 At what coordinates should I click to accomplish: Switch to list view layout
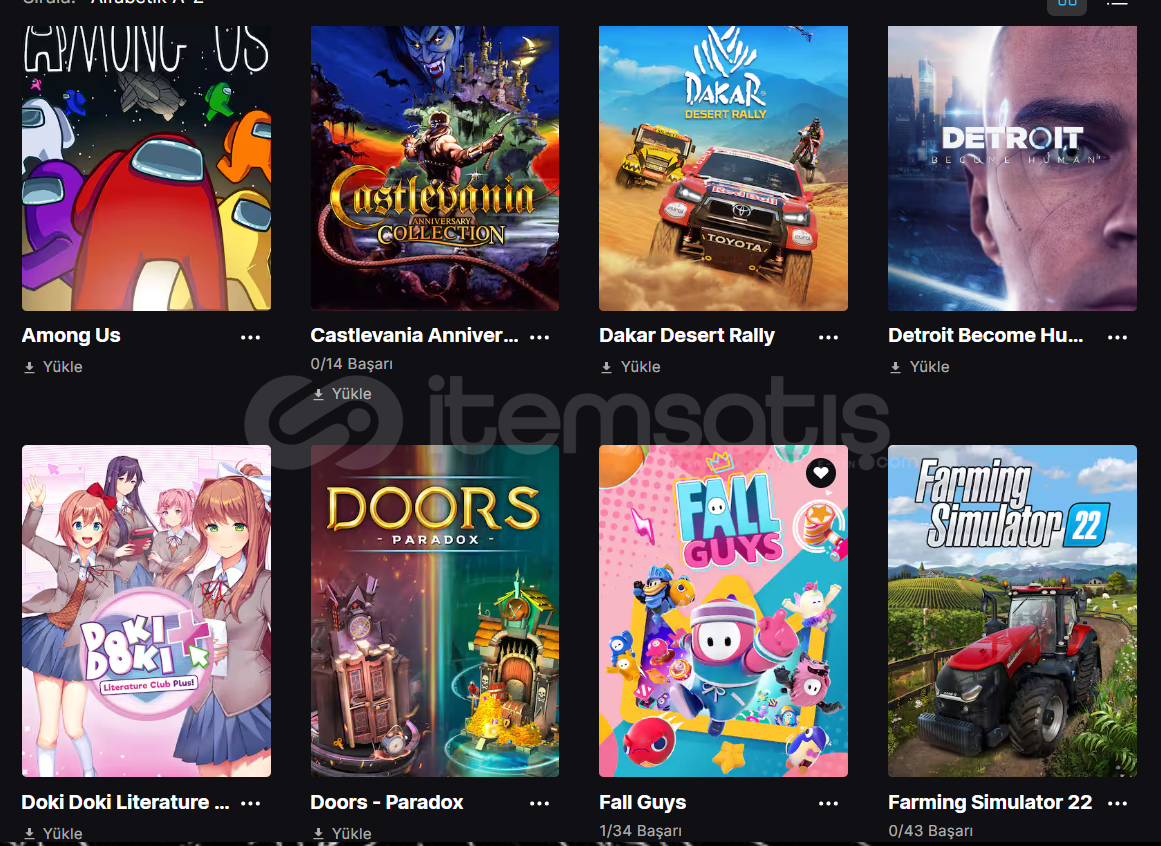[1117, 4]
